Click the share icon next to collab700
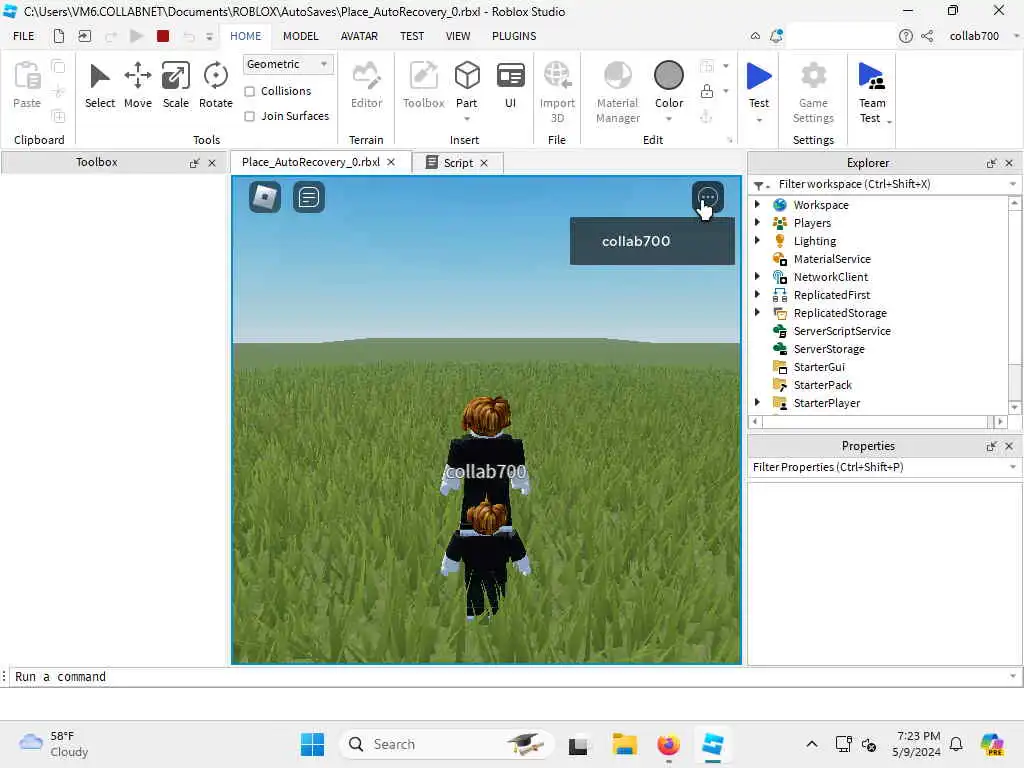Viewport: 1024px width, 768px height. (x=927, y=36)
